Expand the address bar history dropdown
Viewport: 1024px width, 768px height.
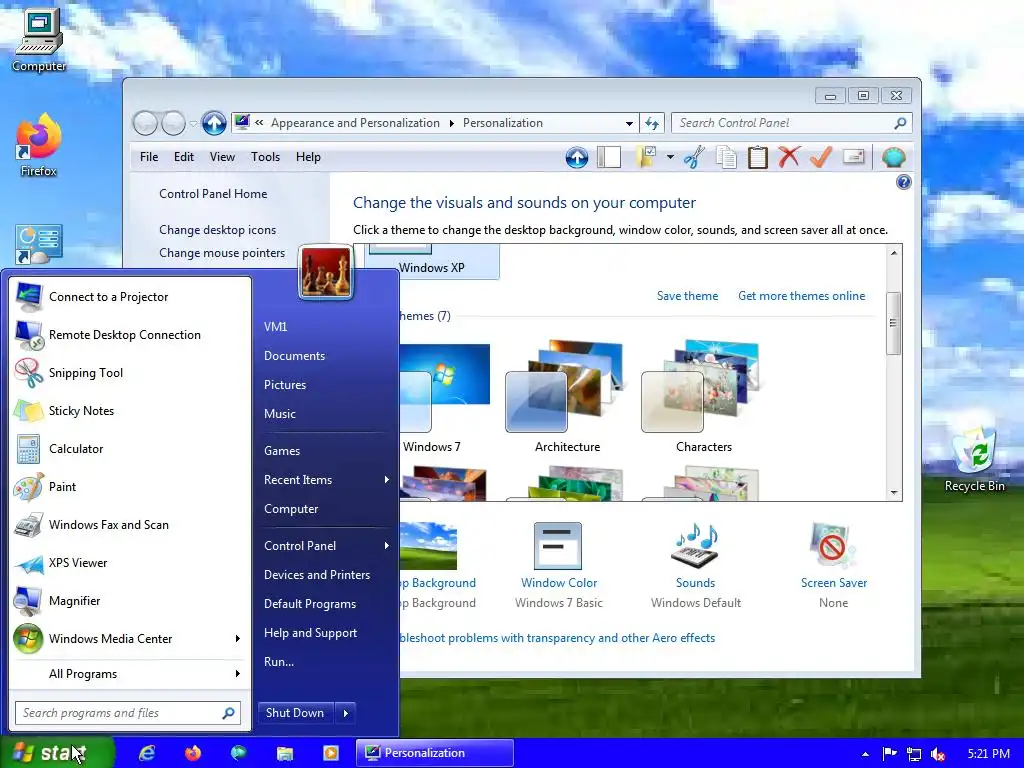point(629,123)
